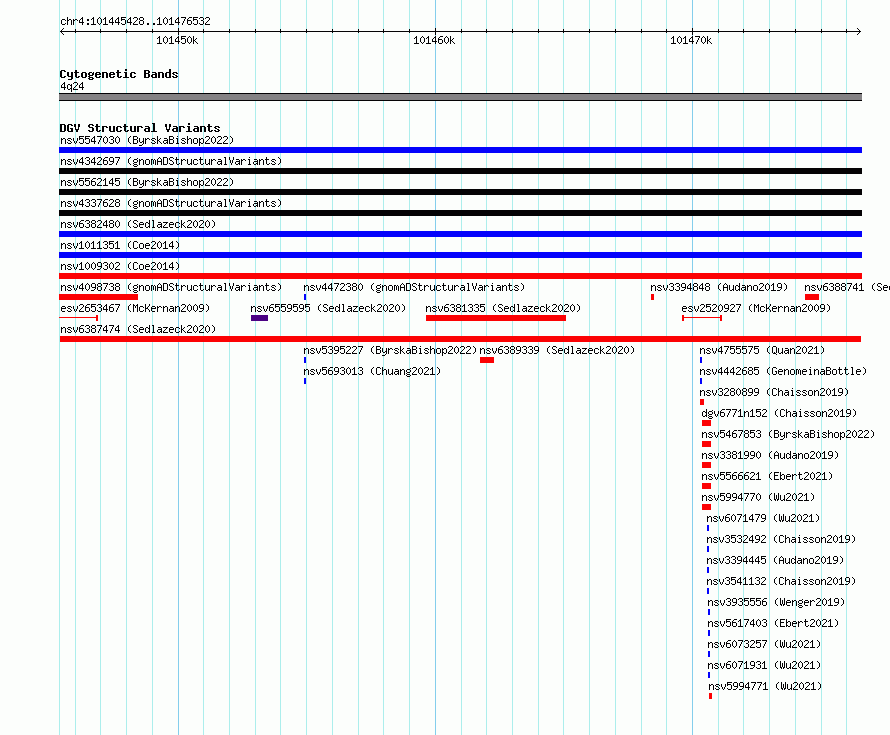Click the esv2653467 (McKernan2009) label
This screenshot has height=735, width=890.
click(x=135, y=308)
